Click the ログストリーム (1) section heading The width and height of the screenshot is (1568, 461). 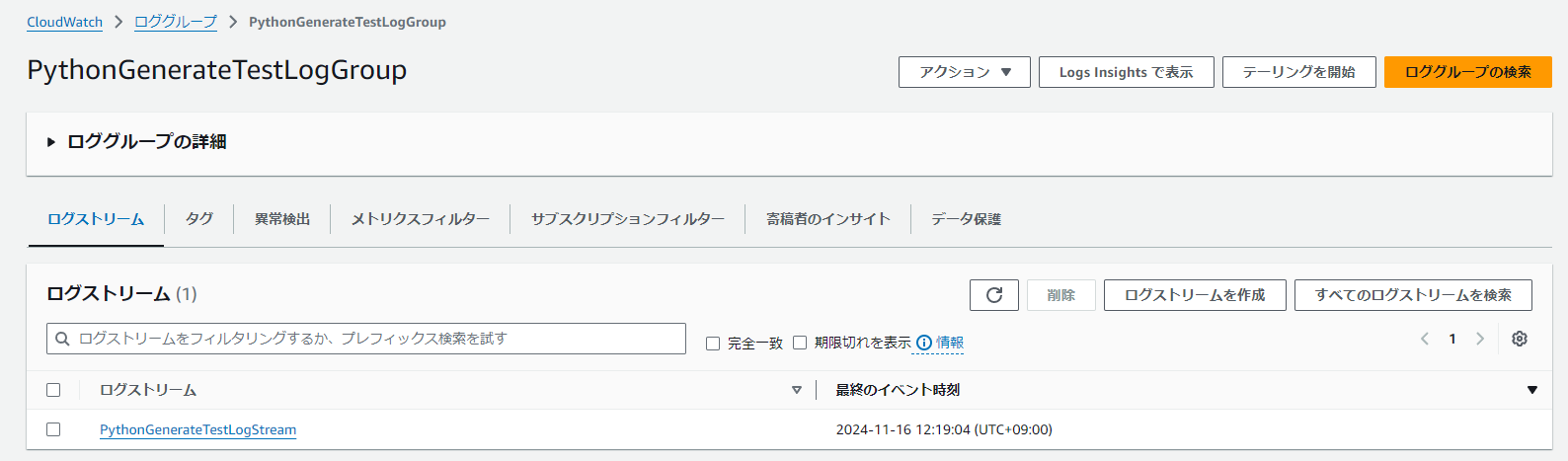tap(121, 294)
